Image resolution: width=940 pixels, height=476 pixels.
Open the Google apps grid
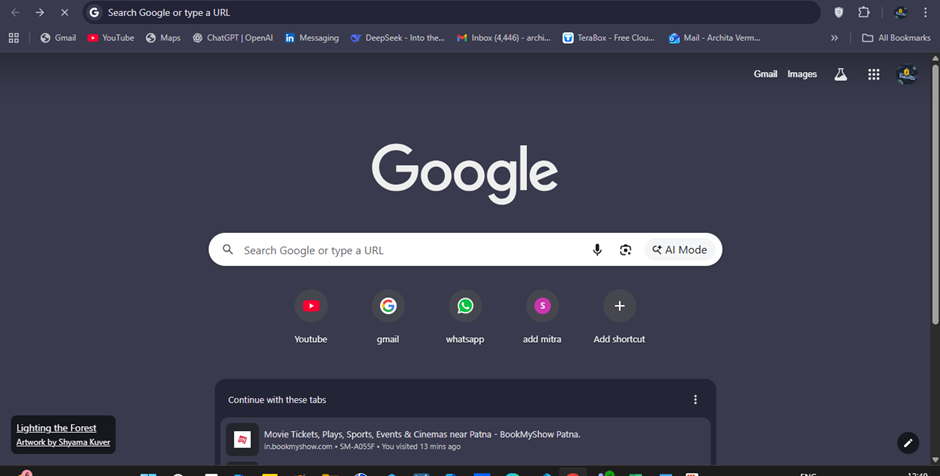click(x=873, y=74)
